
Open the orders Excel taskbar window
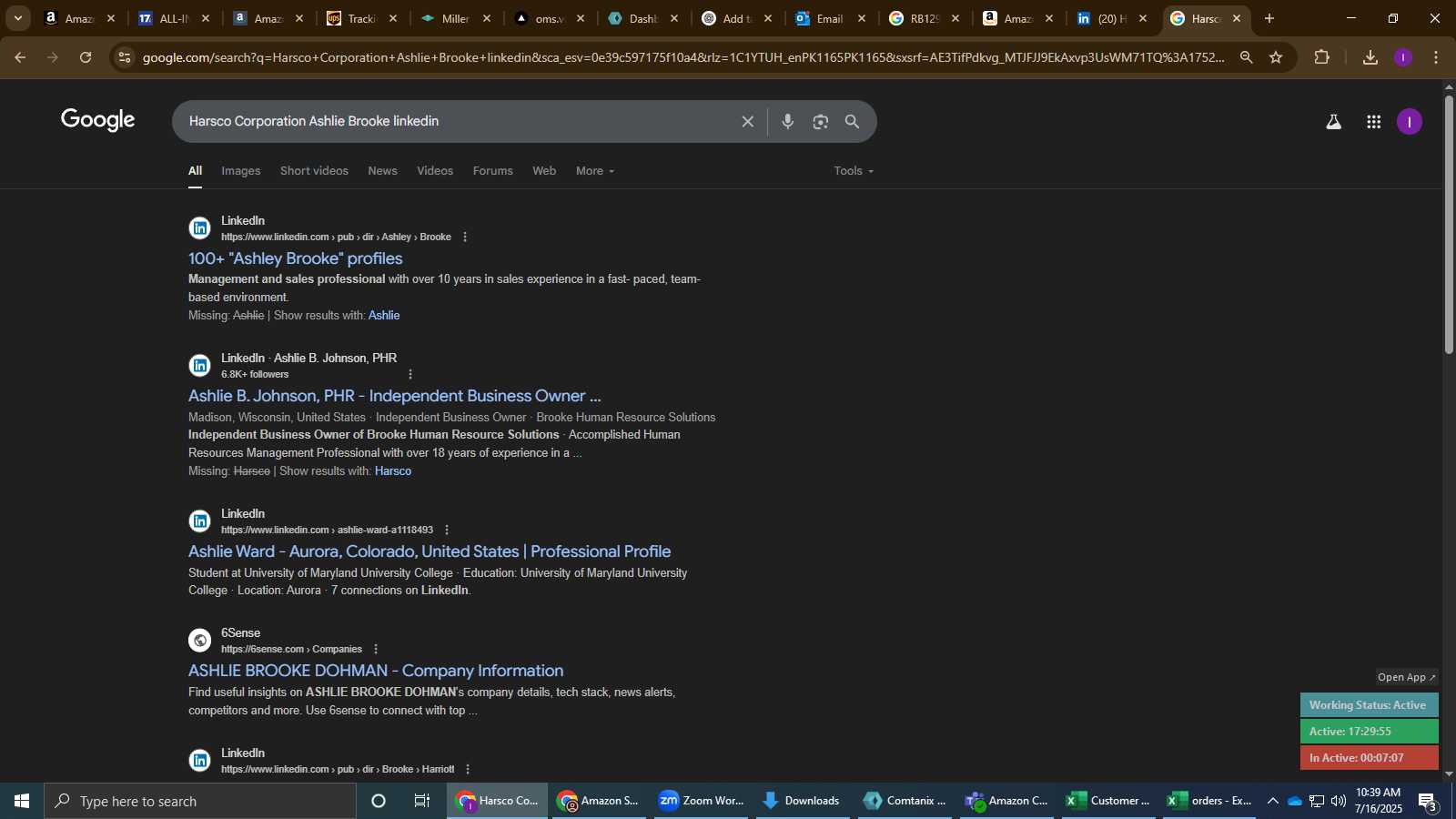point(1209,801)
